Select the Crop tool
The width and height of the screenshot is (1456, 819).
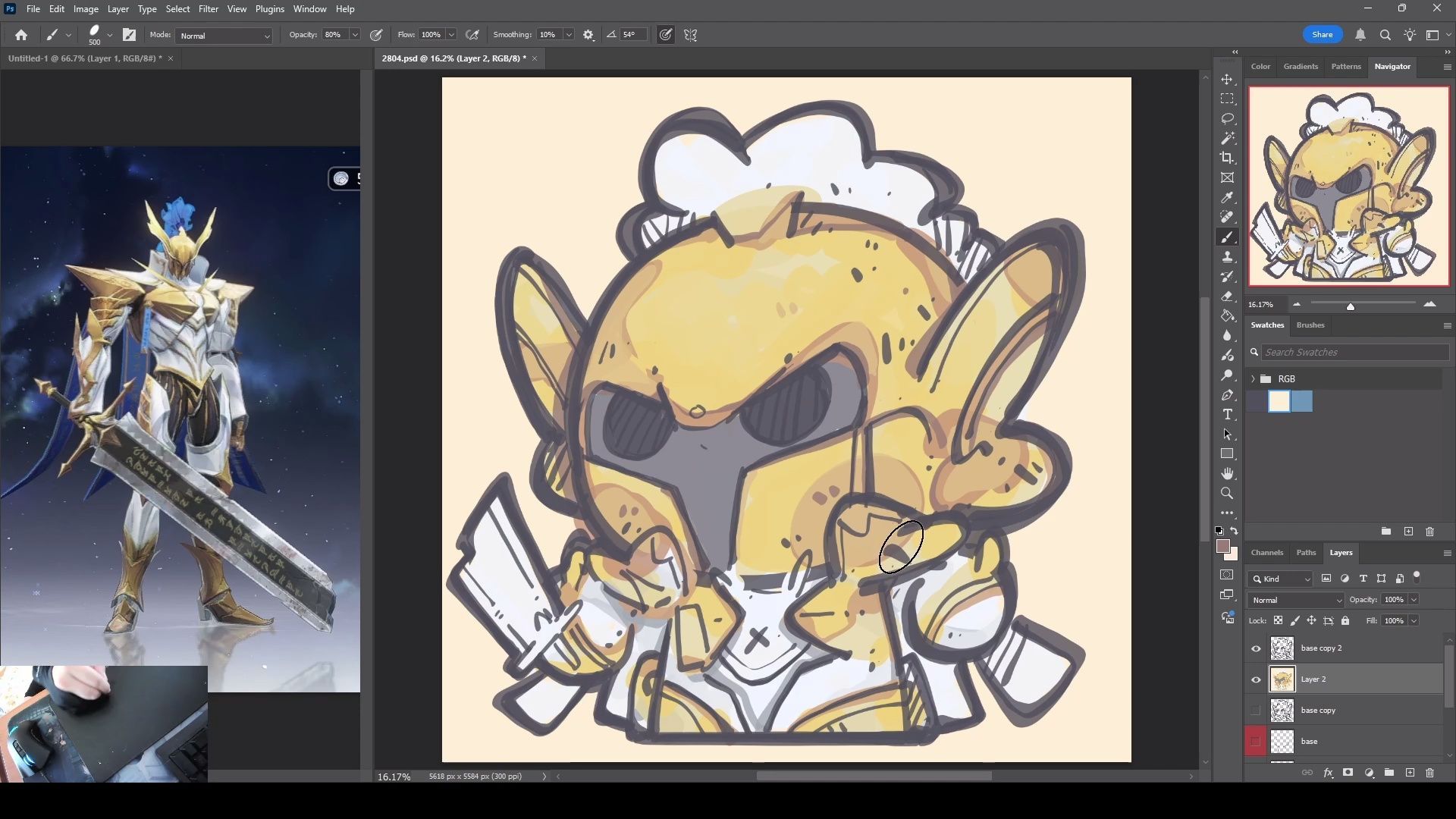(x=1227, y=158)
